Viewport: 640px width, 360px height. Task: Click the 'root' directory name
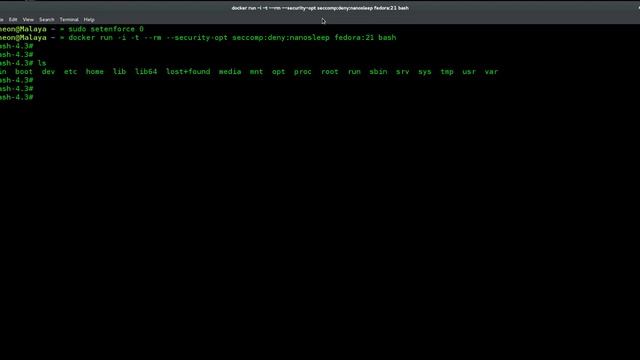click(329, 71)
